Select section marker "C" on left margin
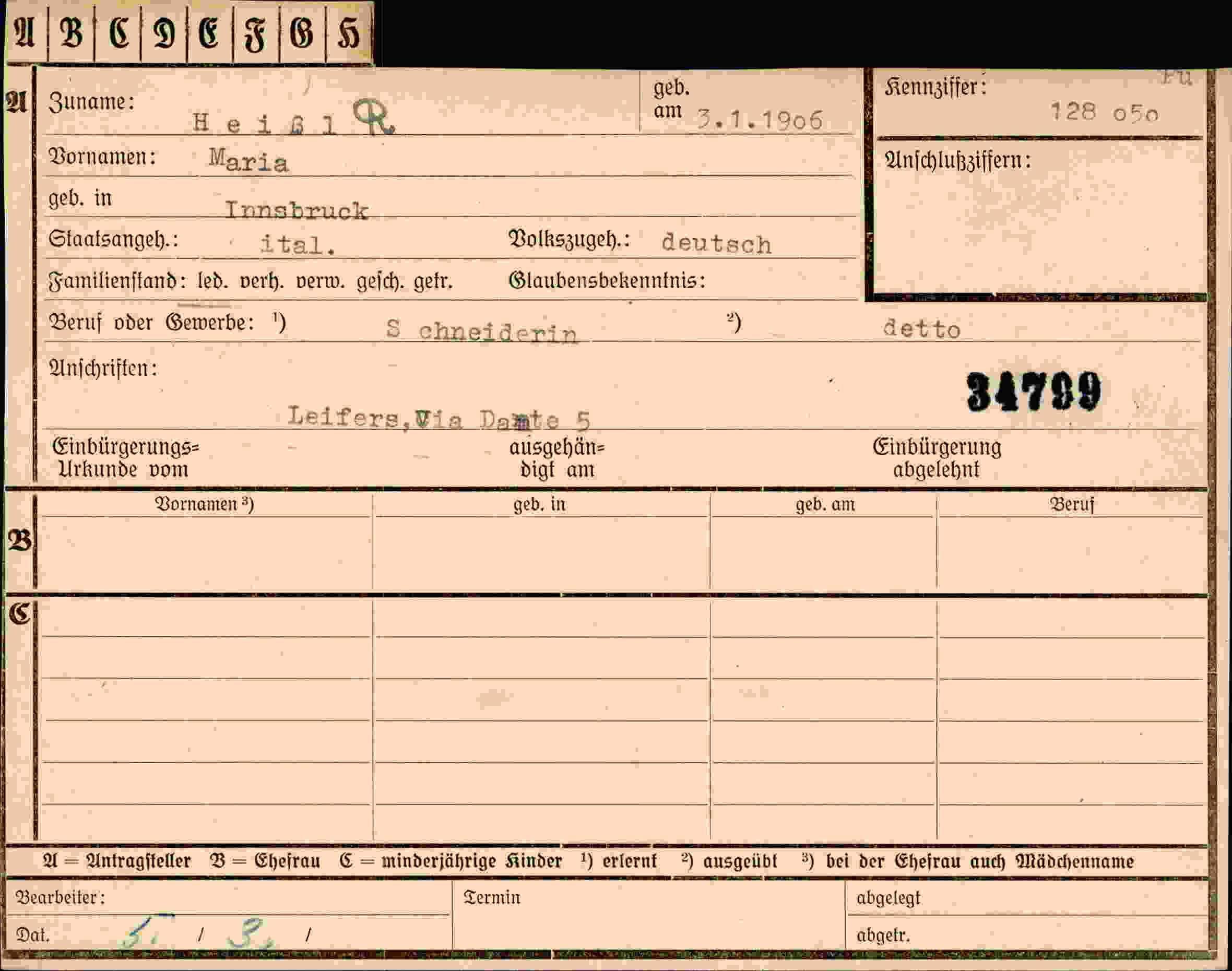 (x=19, y=614)
